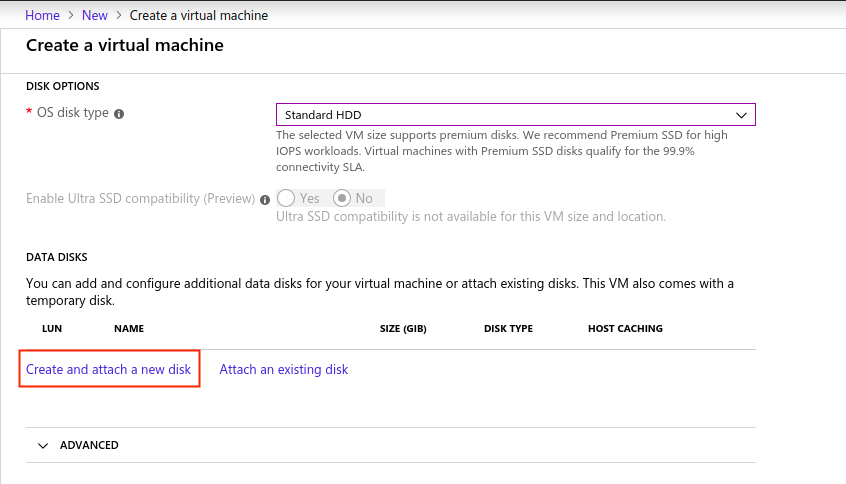
Task: Click the Create a virtual machine breadcrumb
Action: (x=199, y=15)
